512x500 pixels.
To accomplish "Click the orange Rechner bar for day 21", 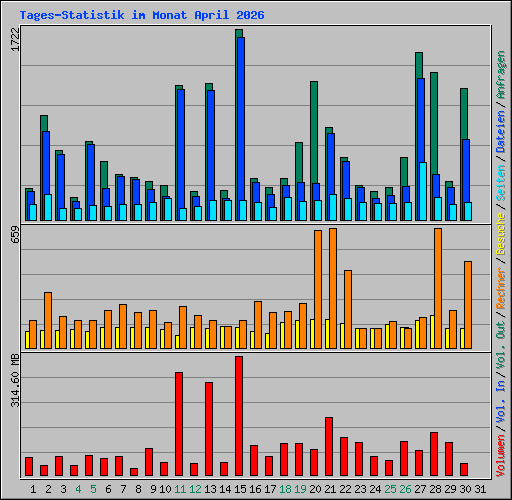I will (x=333, y=288).
